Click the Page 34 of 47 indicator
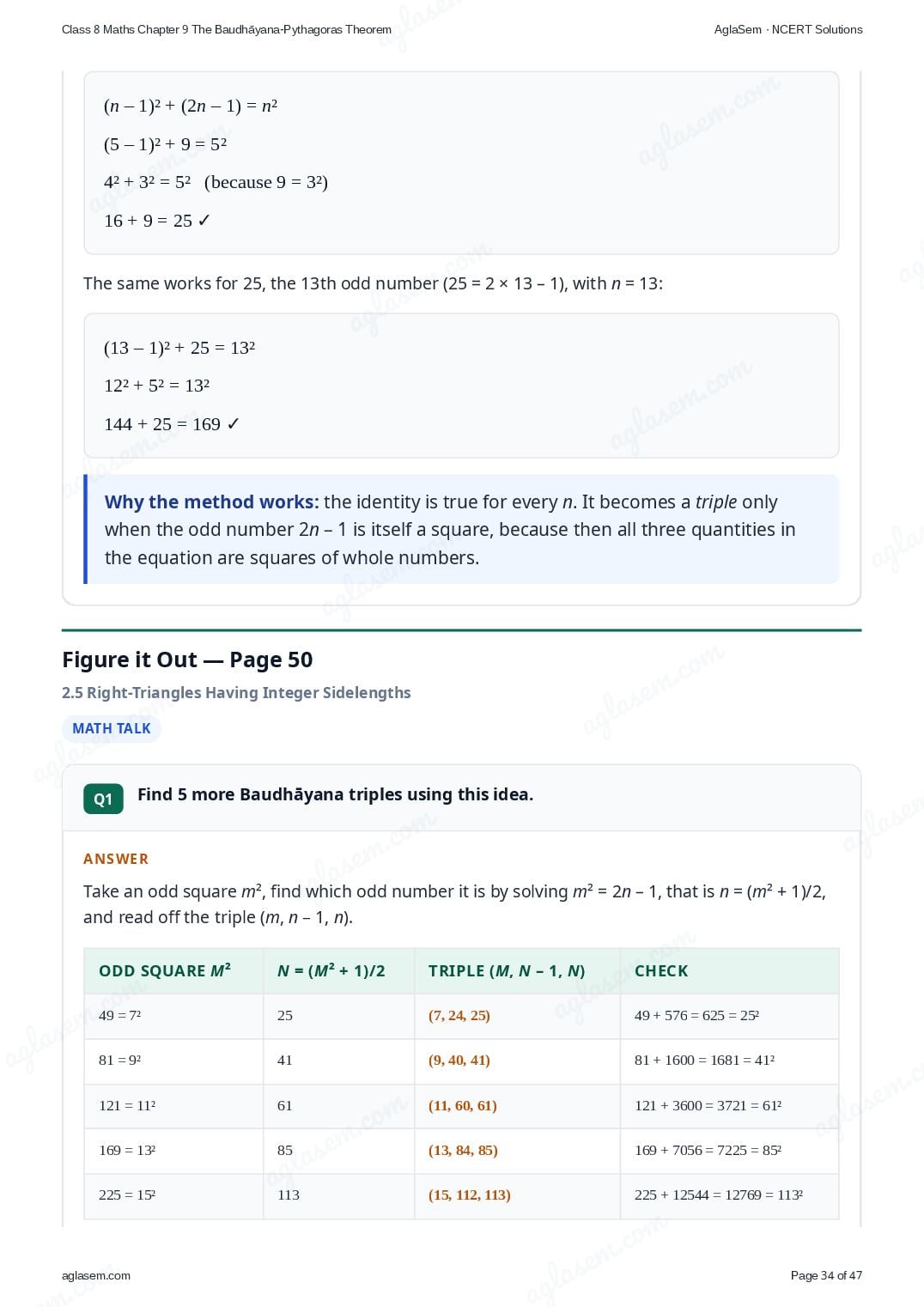The width and height of the screenshot is (924, 1307). [x=826, y=1275]
